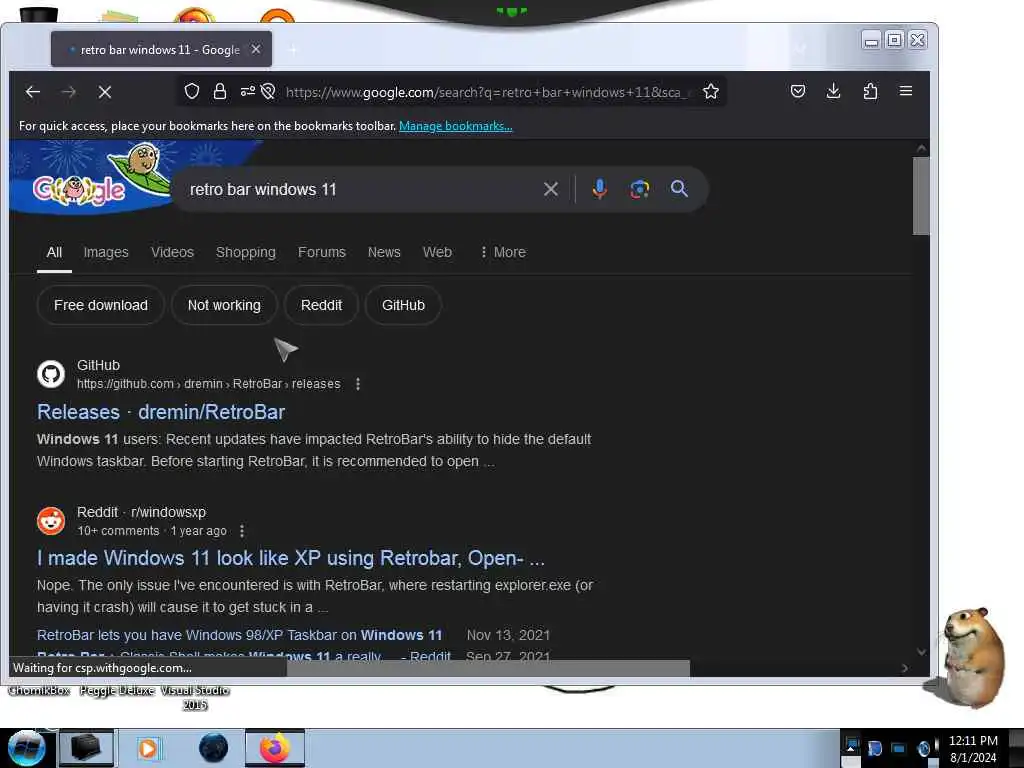Bookmark this page with the star
The height and width of the screenshot is (768, 1024).
[711, 91]
